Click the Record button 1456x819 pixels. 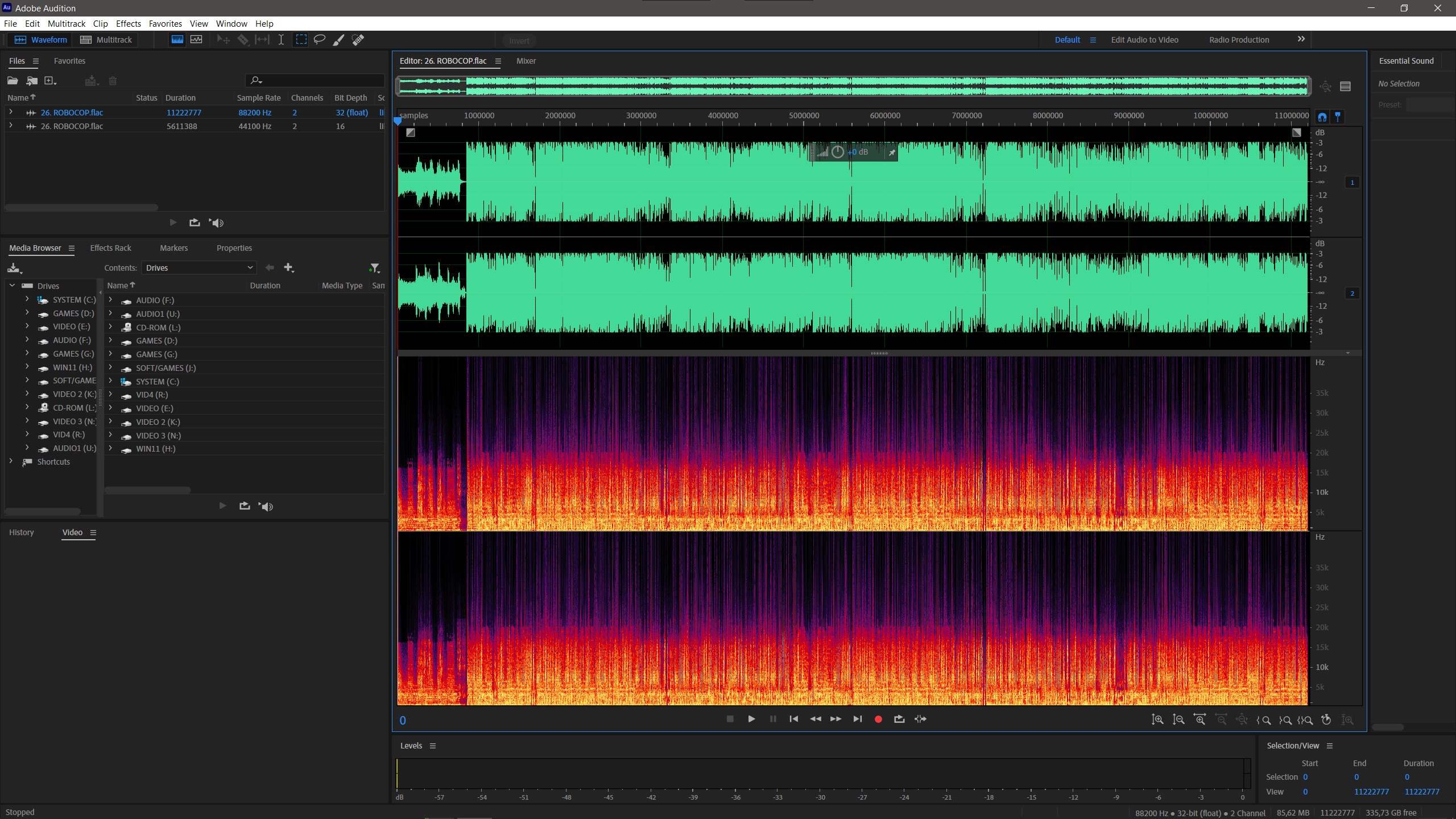(x=878, y=719)
